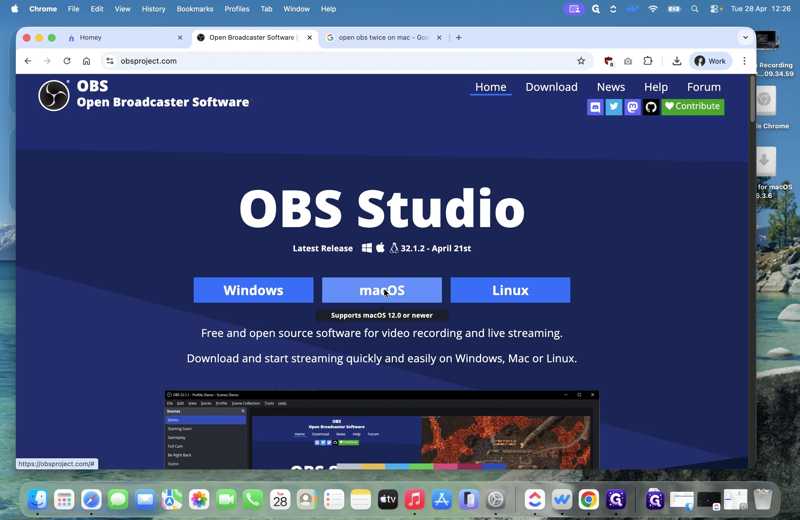Download OBS Studio for Linux
The width and height of the screenshot is (800, 520).
click(510, 290)
